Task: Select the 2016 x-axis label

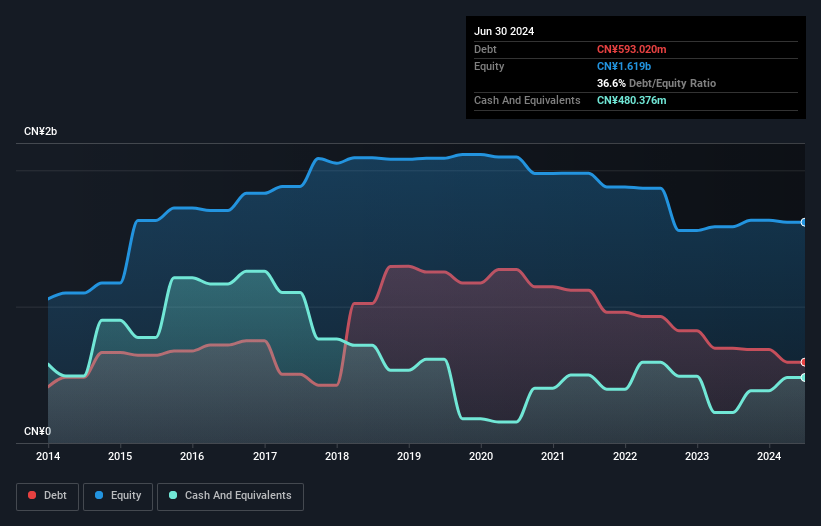Action: pyautogui.click(x=192, y=456)
